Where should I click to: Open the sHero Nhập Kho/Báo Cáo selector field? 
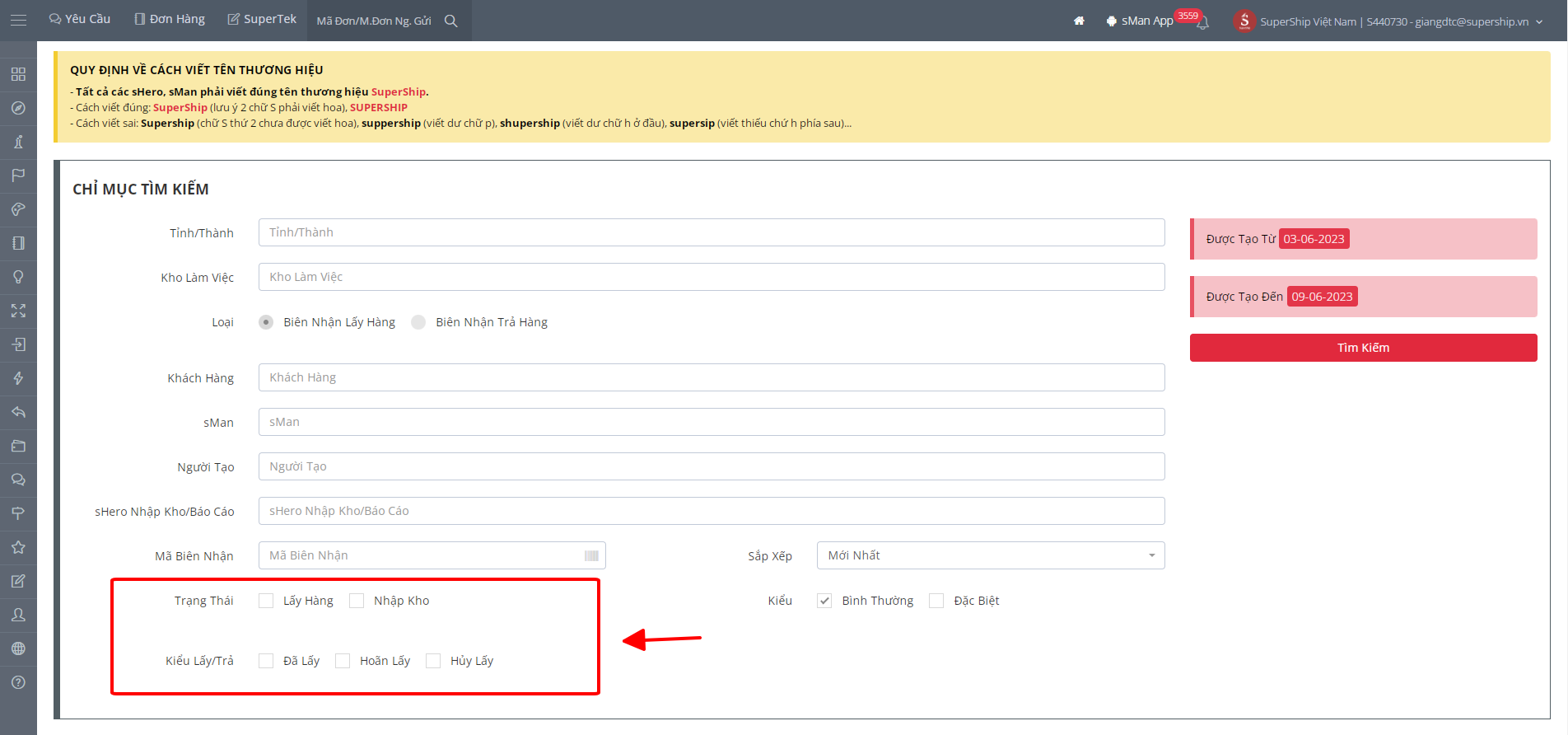(712, 511)
